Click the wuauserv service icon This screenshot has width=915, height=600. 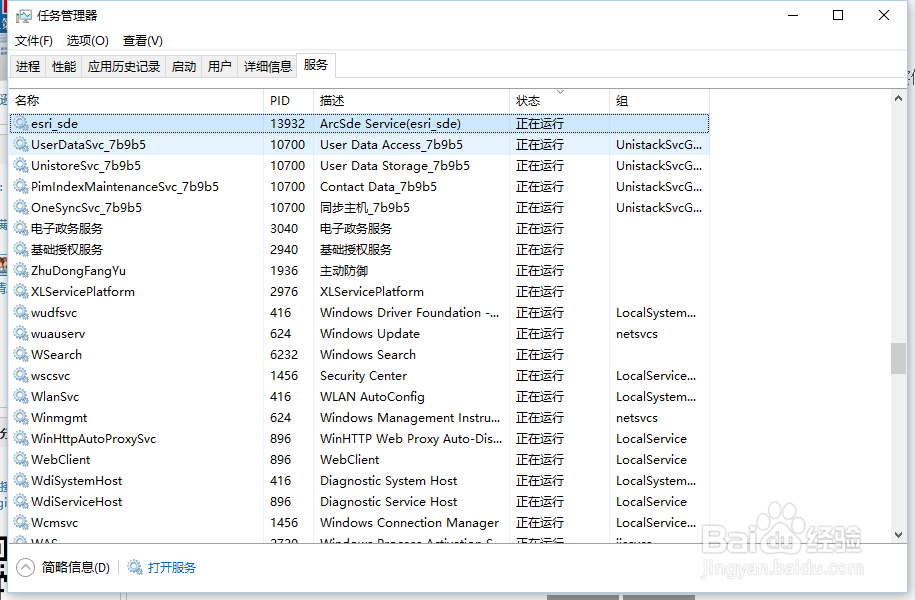coord(18,333)
